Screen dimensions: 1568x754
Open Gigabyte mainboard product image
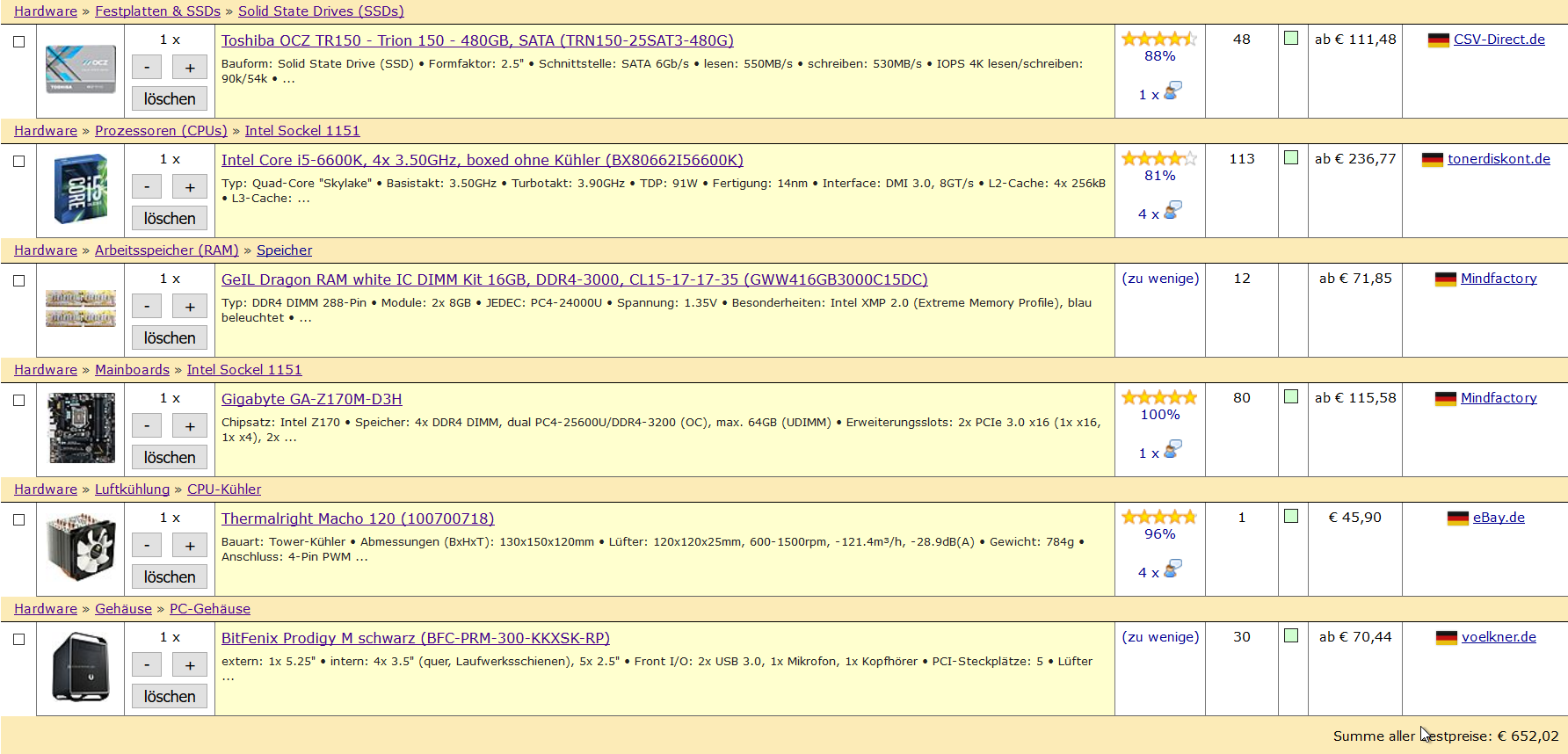[x=81, y=428]
